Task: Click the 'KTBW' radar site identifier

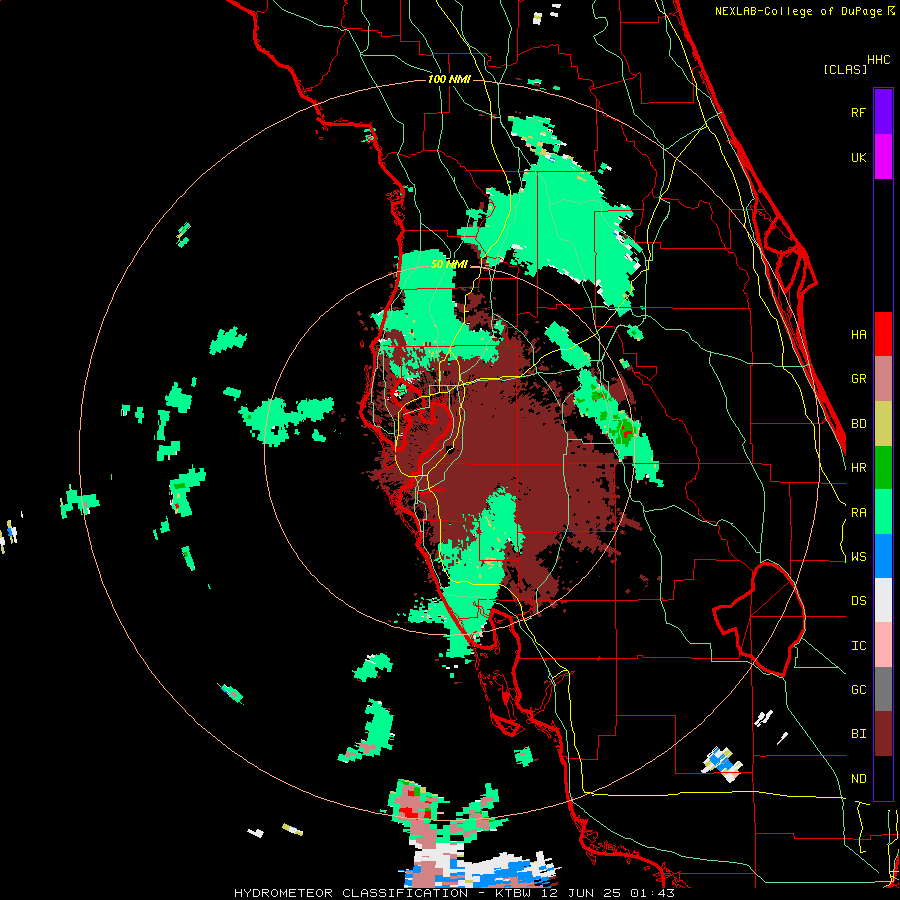Action: pos(513,893)
